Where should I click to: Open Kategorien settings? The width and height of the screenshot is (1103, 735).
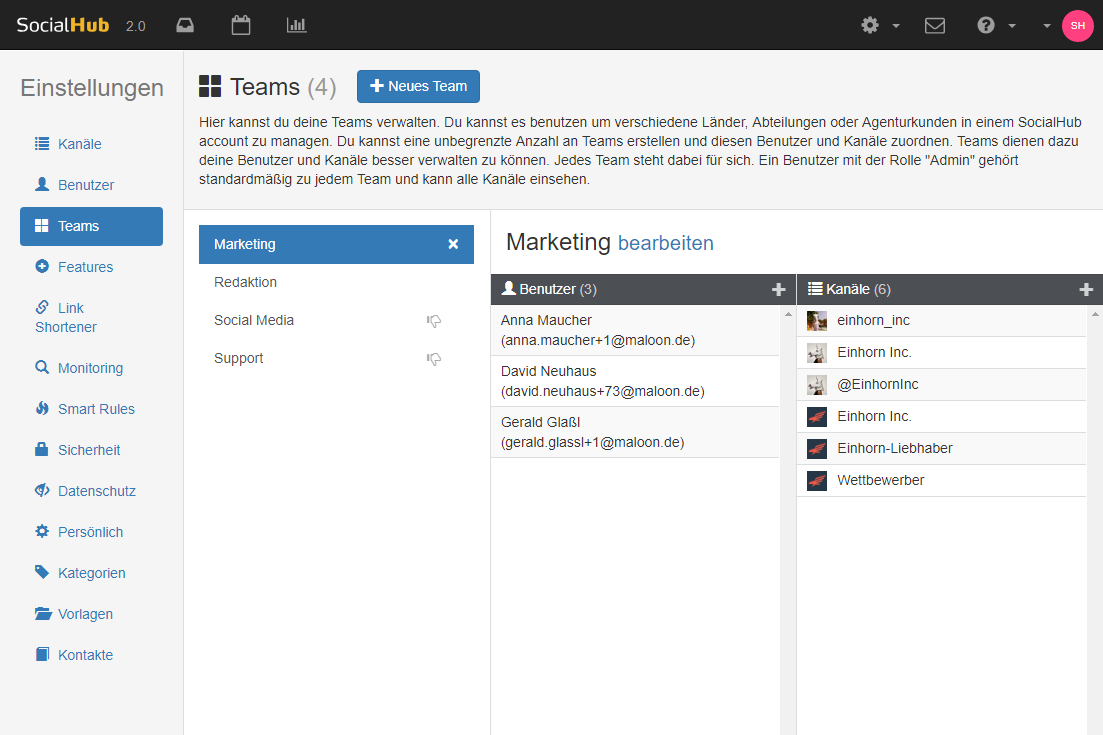pyautogui.click(x=91, y=573)
